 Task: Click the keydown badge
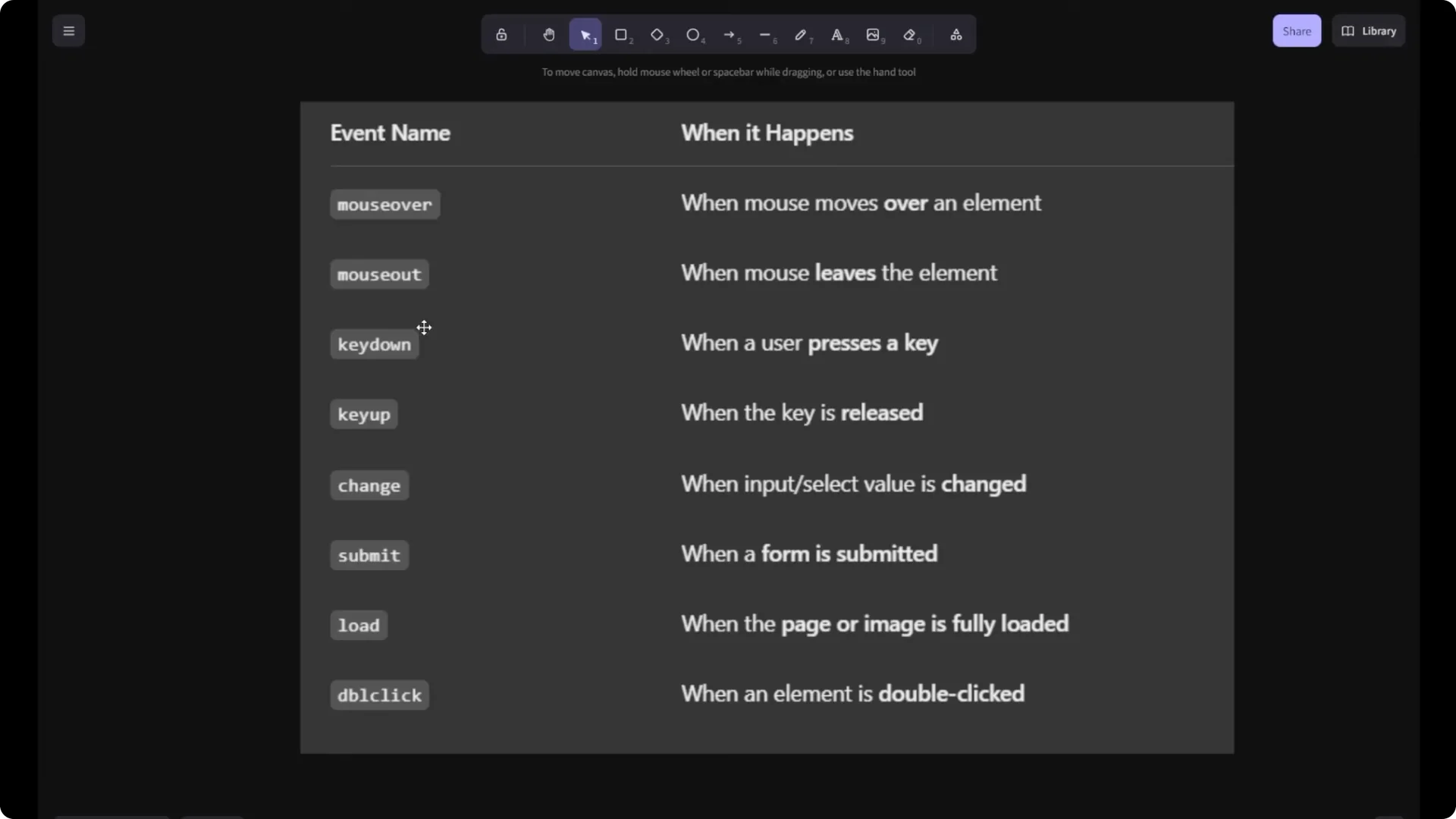tap(374, 344)
